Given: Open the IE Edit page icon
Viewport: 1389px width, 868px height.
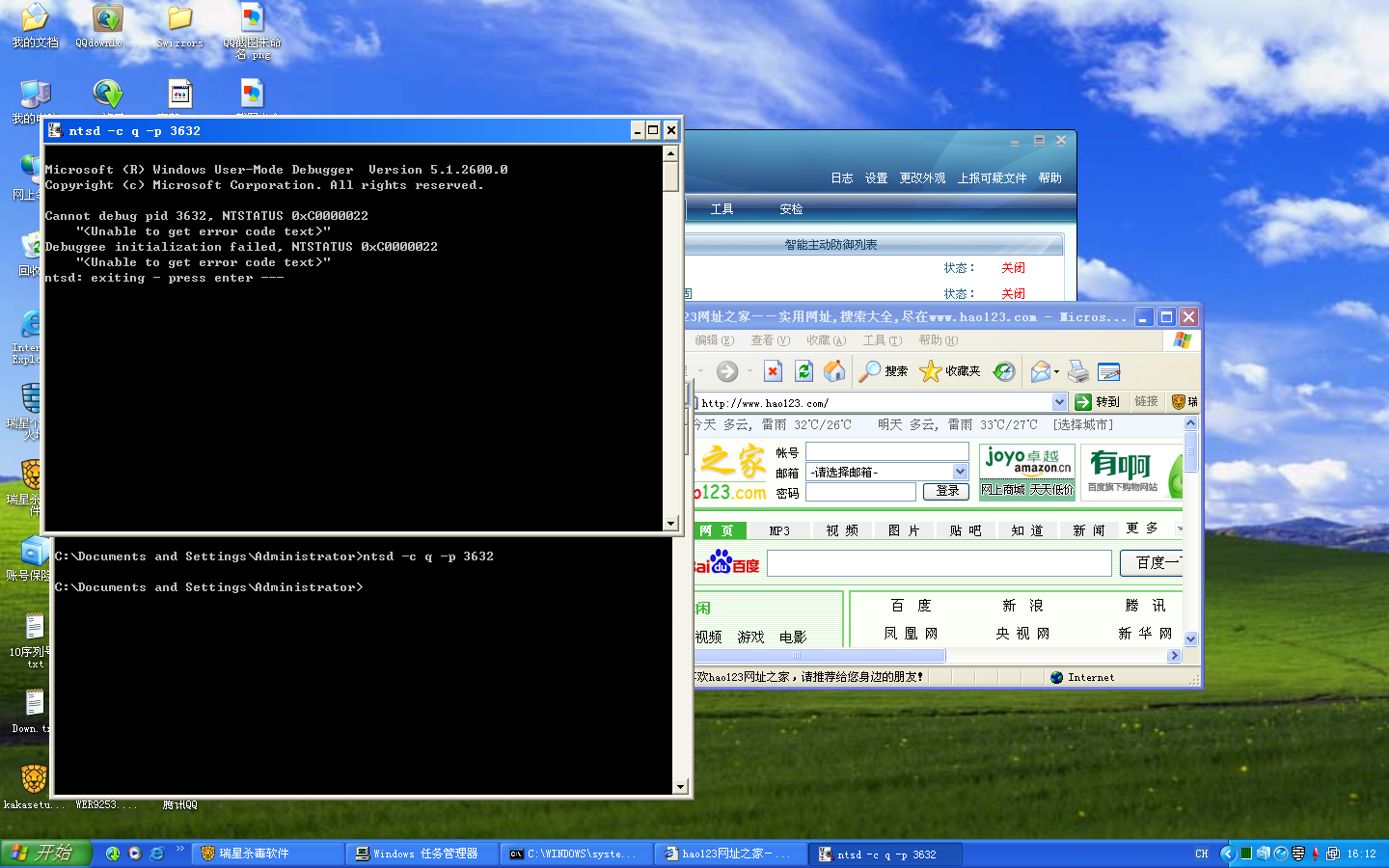Looking at the screenshot, I should (x=1109, y=371).
